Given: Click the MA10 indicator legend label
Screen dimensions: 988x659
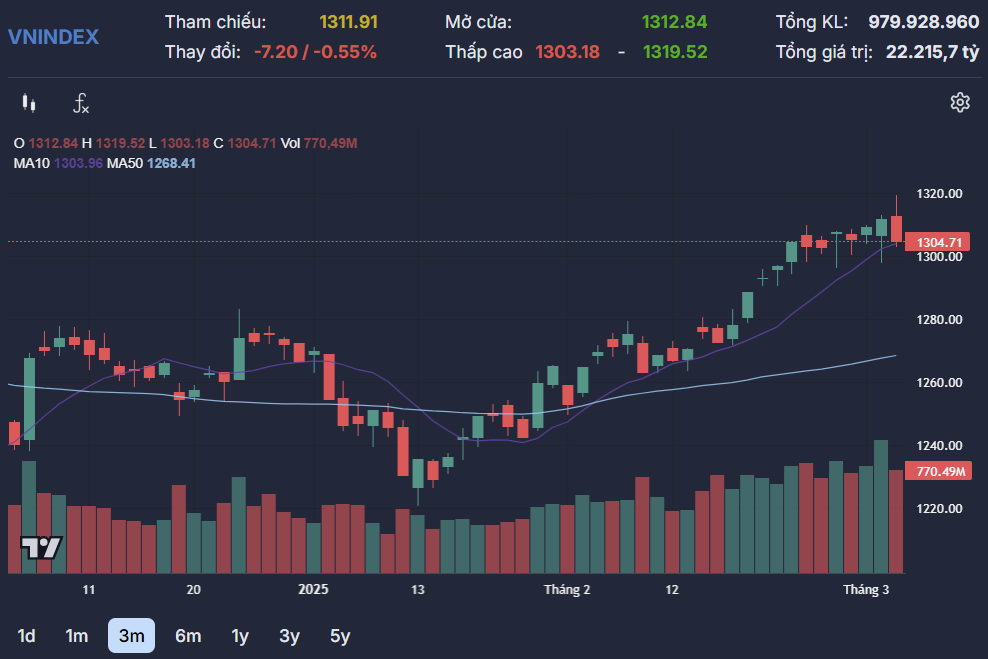Looking at the screenshot, I should pyautogui.click(x=32, y=163).
